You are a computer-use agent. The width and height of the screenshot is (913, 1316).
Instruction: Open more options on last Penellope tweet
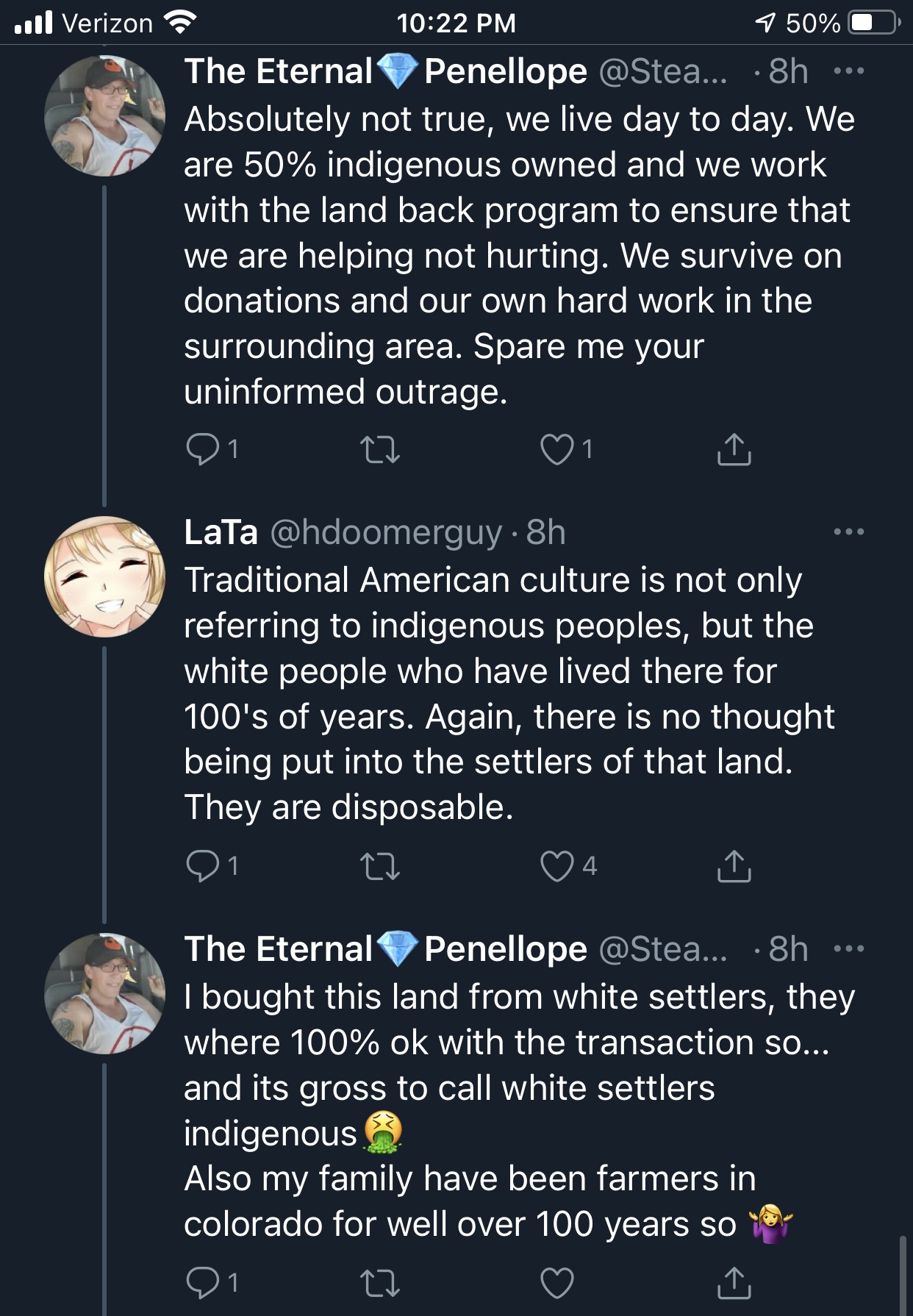(x=849, y=948)
